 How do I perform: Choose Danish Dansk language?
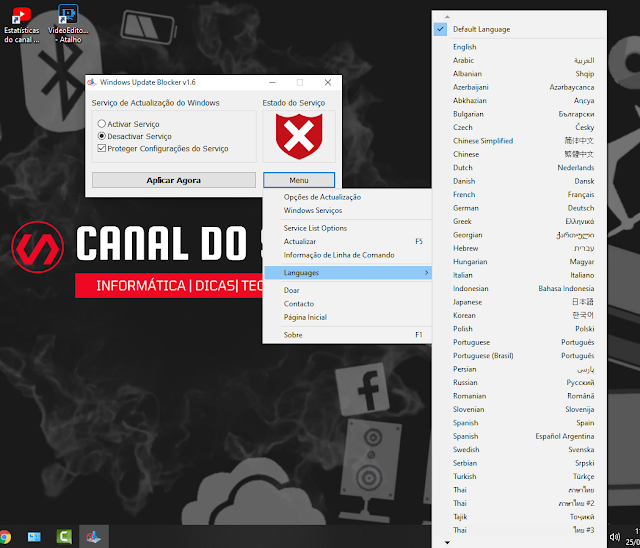pyautogui.click(x=519, y=181)
